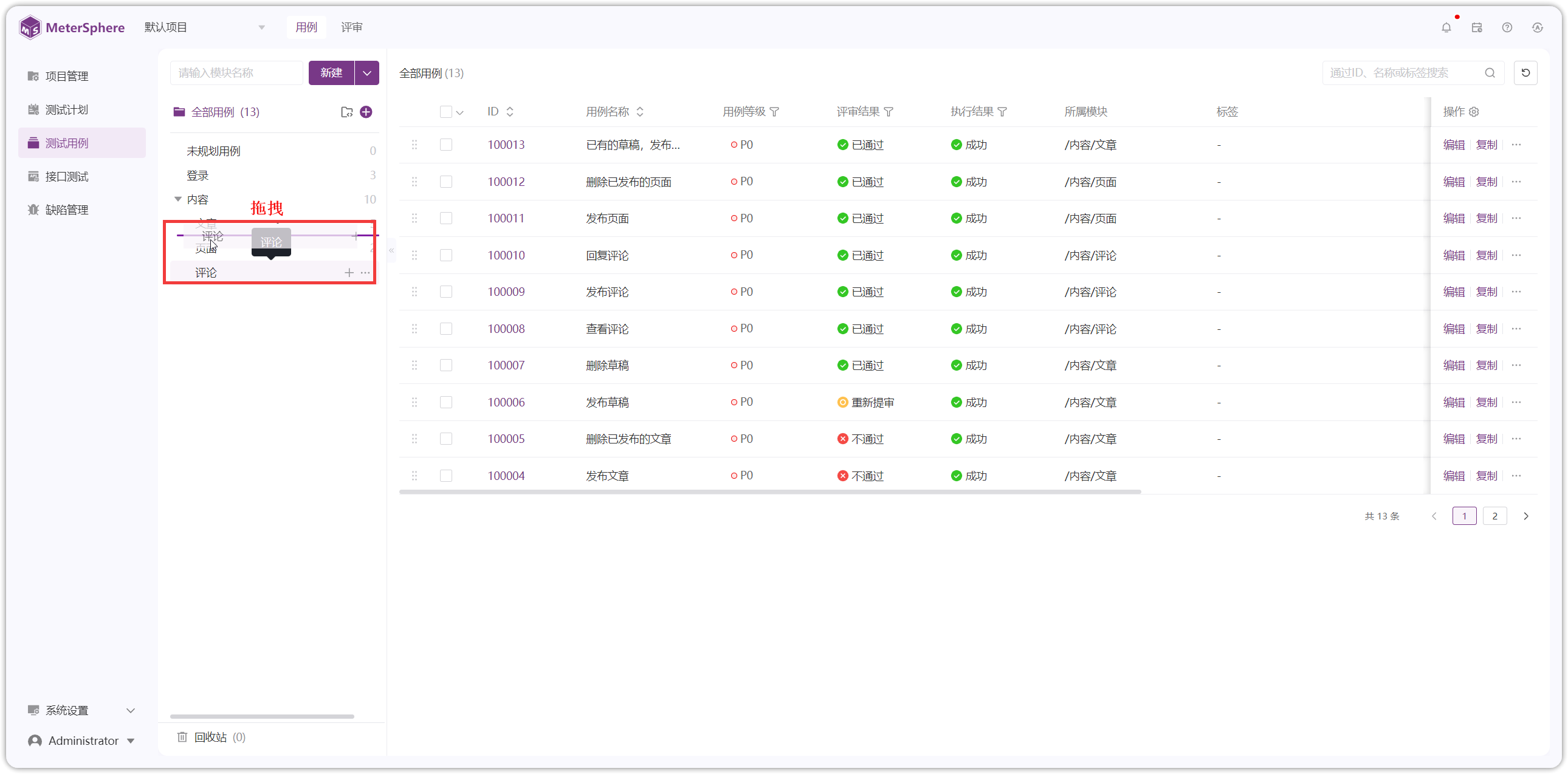Check the box for case 100007
This screenshot has width=1568, height=774.
click(446, 366)
